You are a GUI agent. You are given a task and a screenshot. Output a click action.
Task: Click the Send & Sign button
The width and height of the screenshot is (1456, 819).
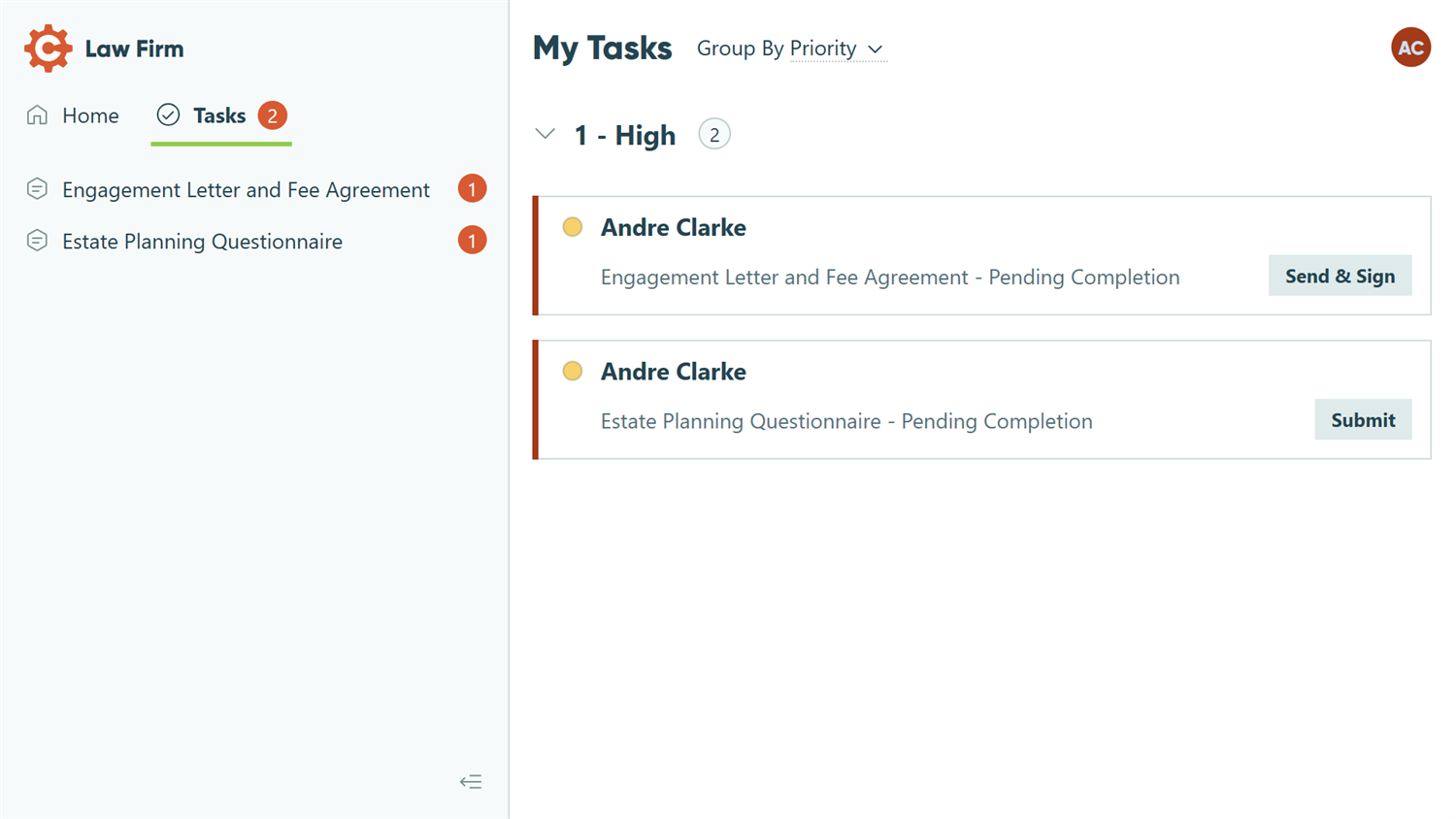point(1340,276)
